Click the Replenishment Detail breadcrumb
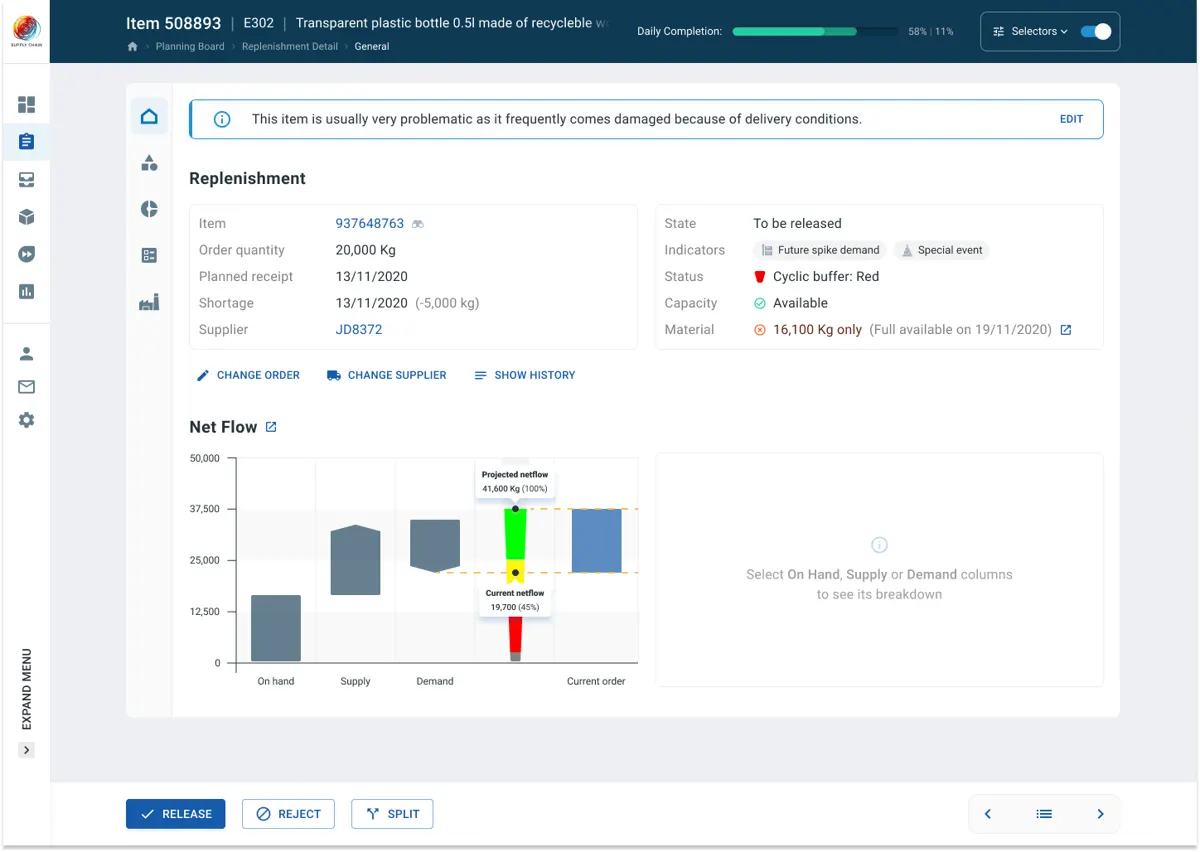The width and height of the screenshot is (1200, 852). tap(290, 47)
